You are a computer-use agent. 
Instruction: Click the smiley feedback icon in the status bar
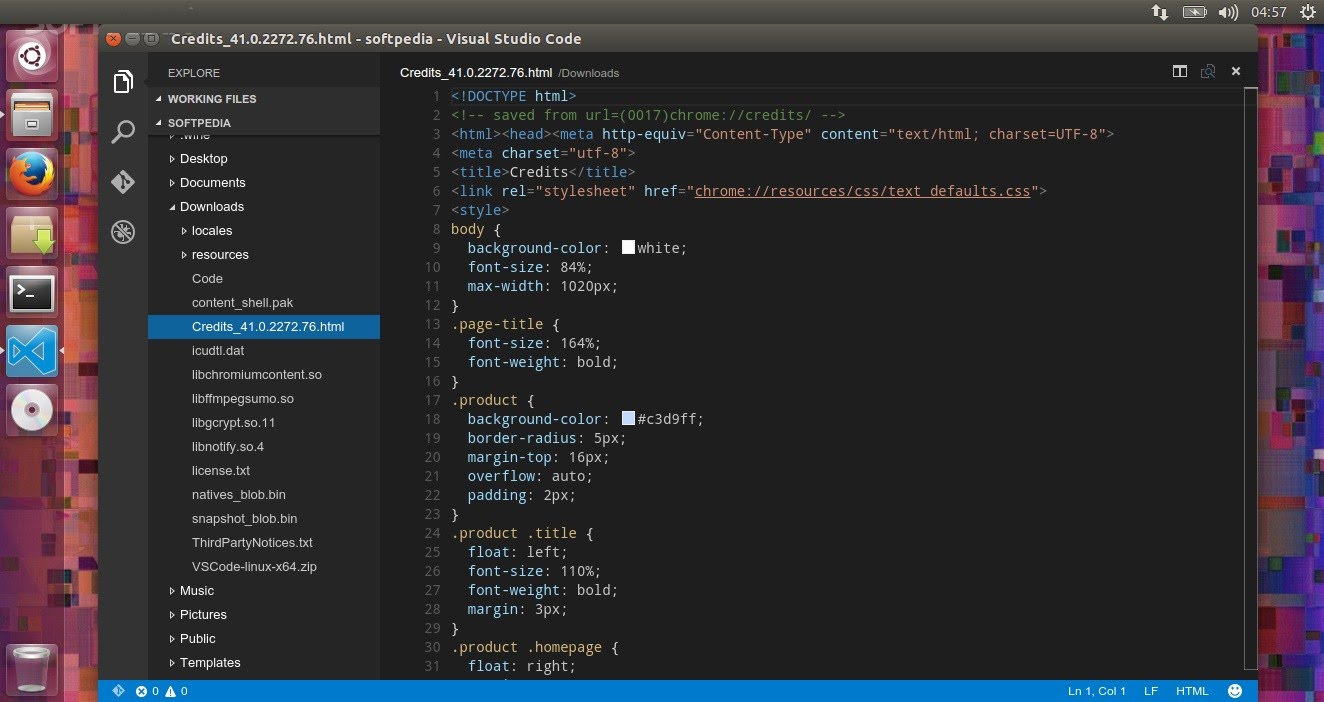pyautogui.click(x=1235, y=691)
